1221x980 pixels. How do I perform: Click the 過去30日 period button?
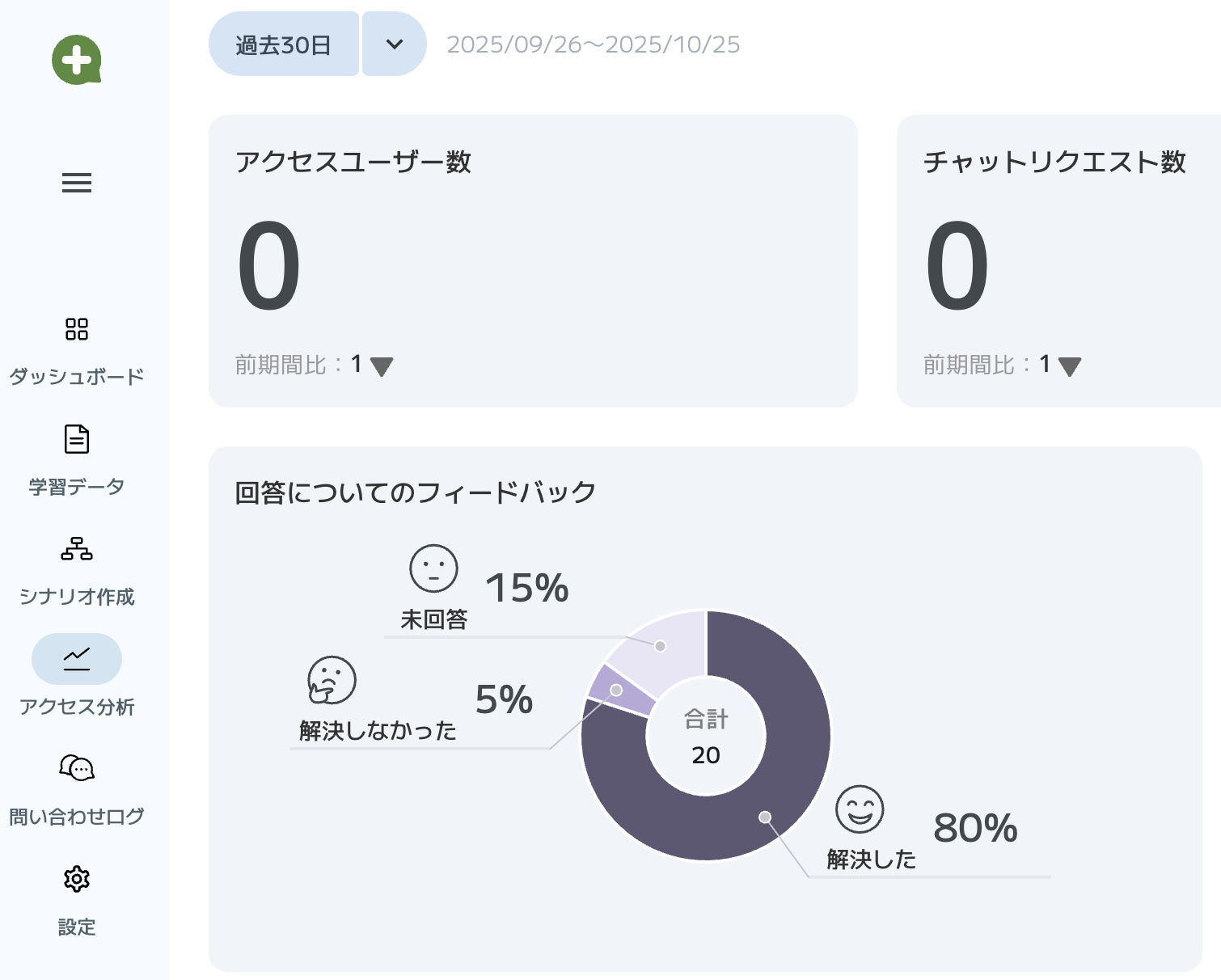284,44
